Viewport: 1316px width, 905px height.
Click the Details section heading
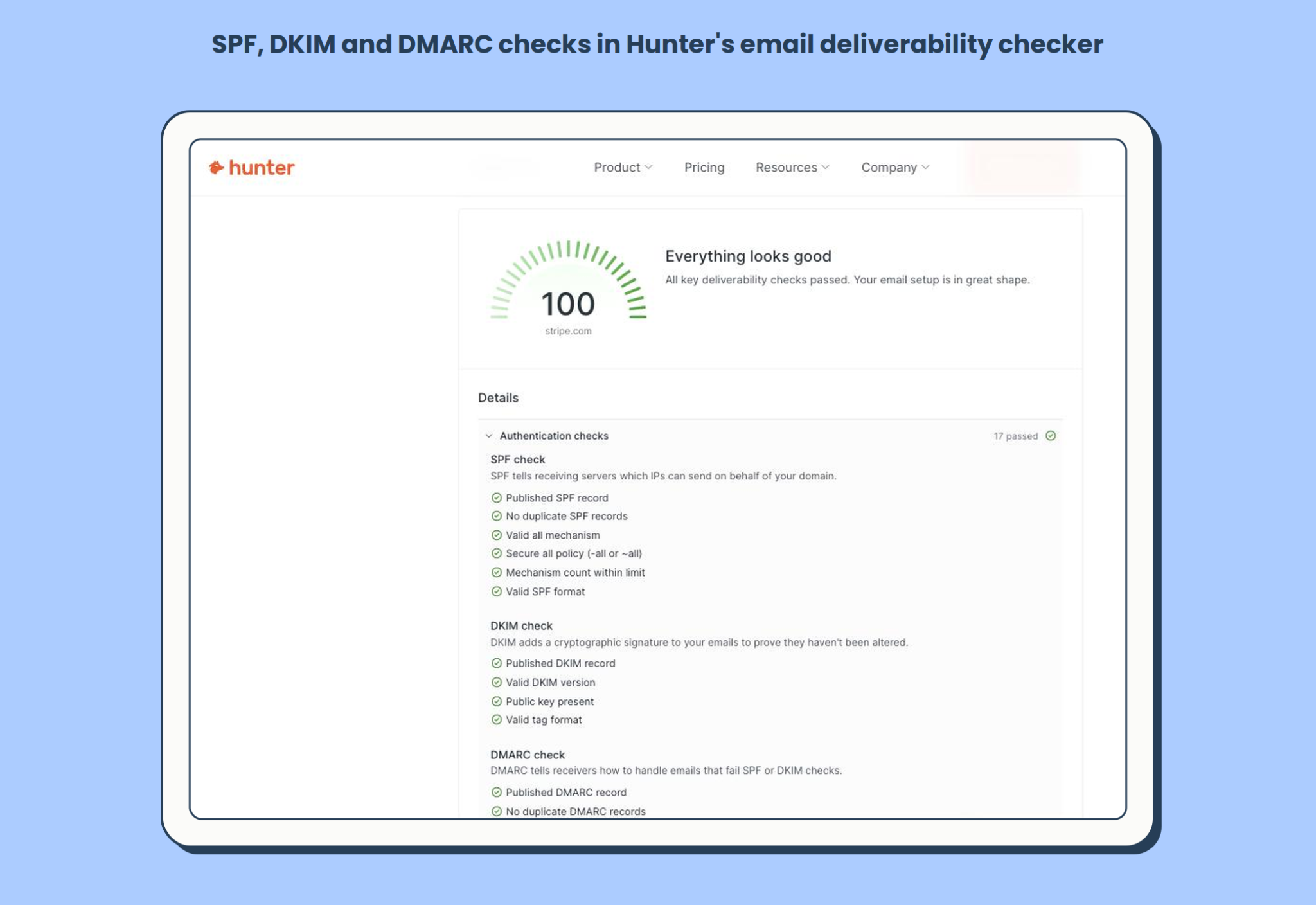coord(498,398)
